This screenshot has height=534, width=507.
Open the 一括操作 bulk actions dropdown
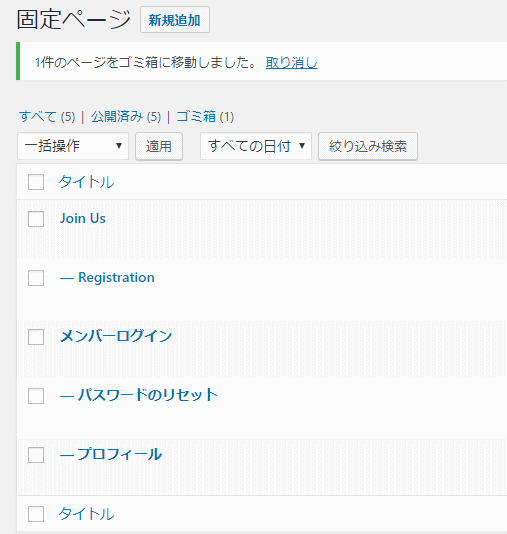[x=73, y=146]
